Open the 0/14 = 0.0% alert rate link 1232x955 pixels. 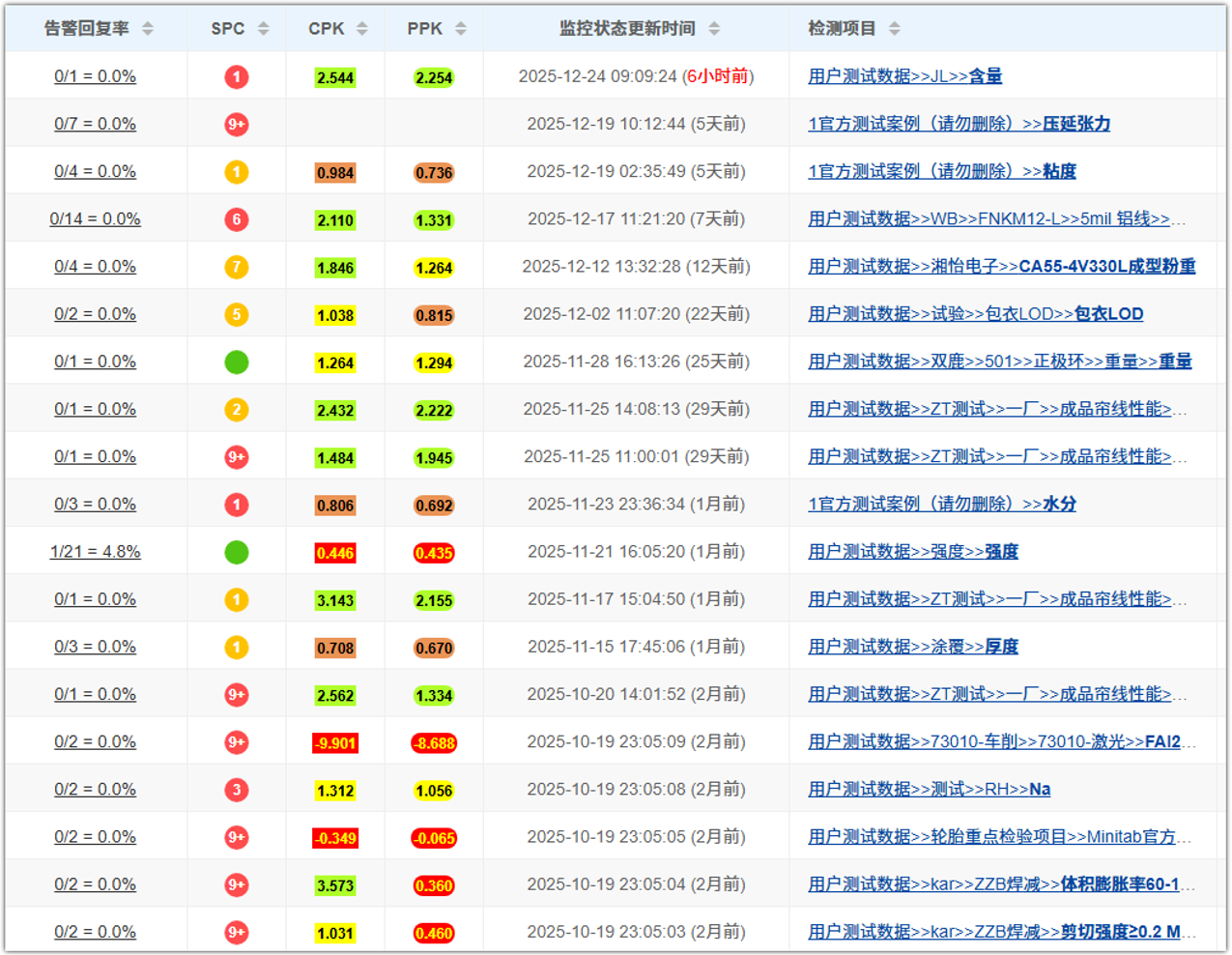[x=95, y=219]
